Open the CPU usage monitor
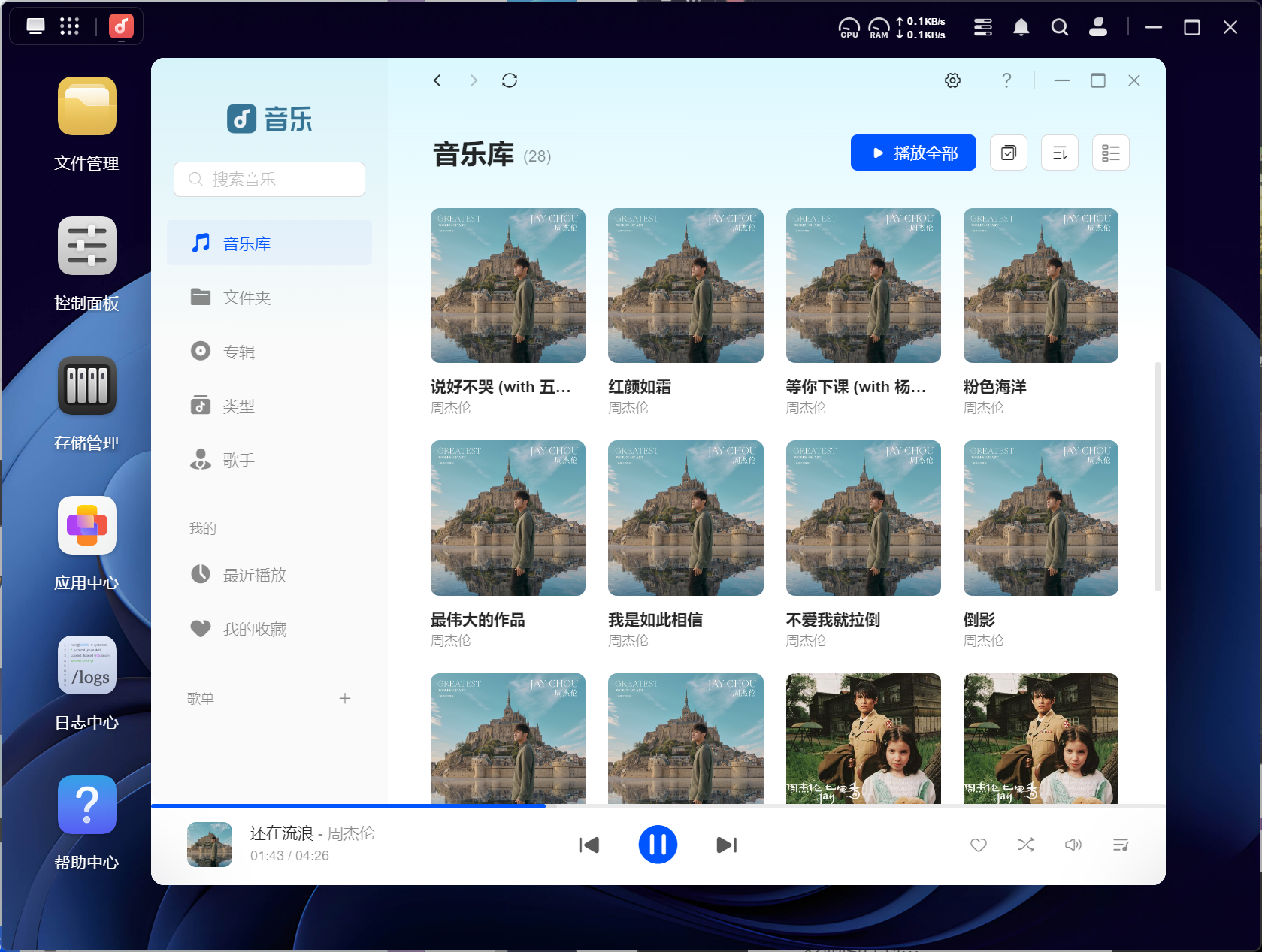The width and height of the screenshot is (1262, 952). [849, 28]
